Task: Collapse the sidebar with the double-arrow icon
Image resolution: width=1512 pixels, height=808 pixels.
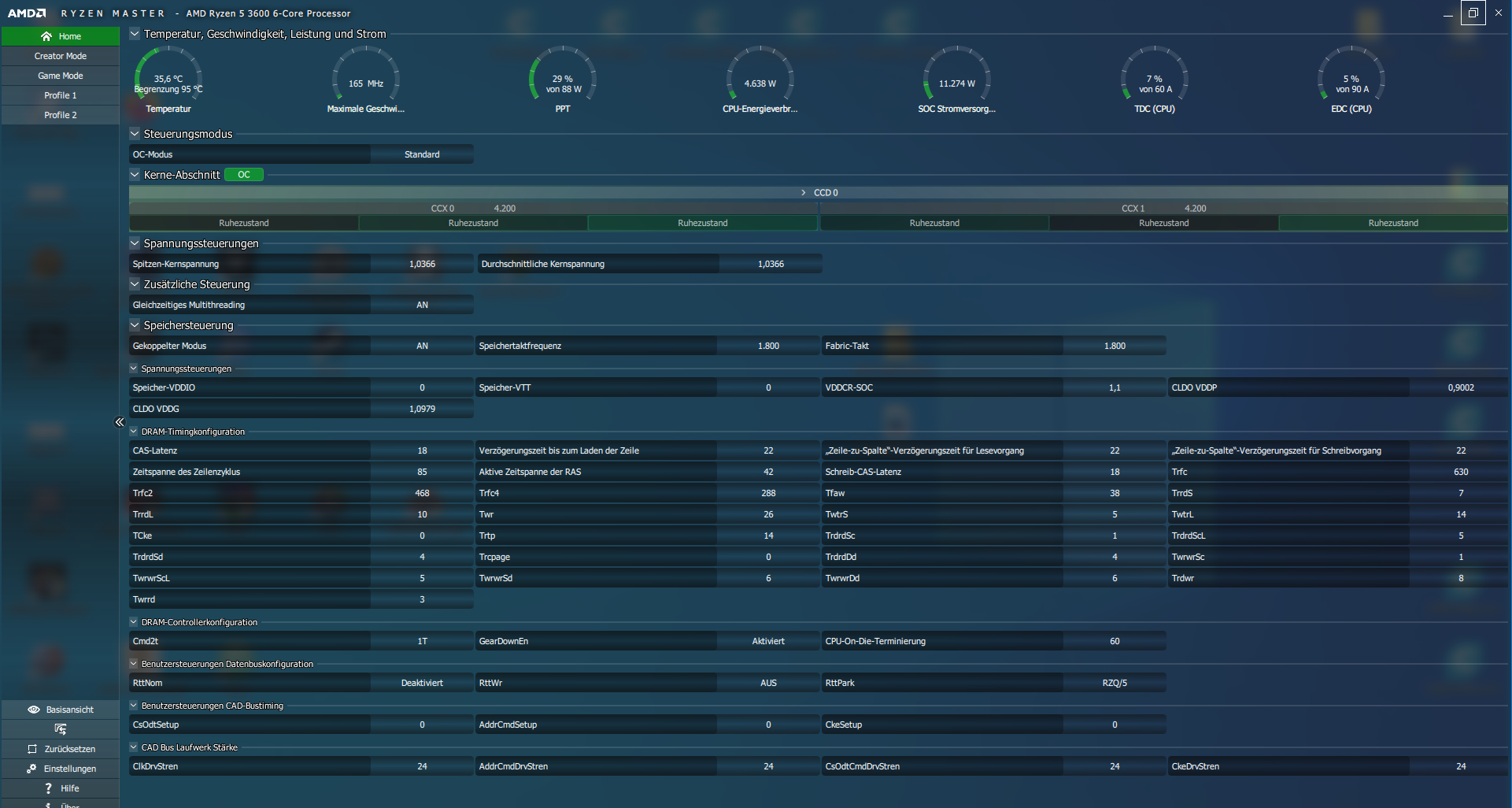Action: [120, 422]
